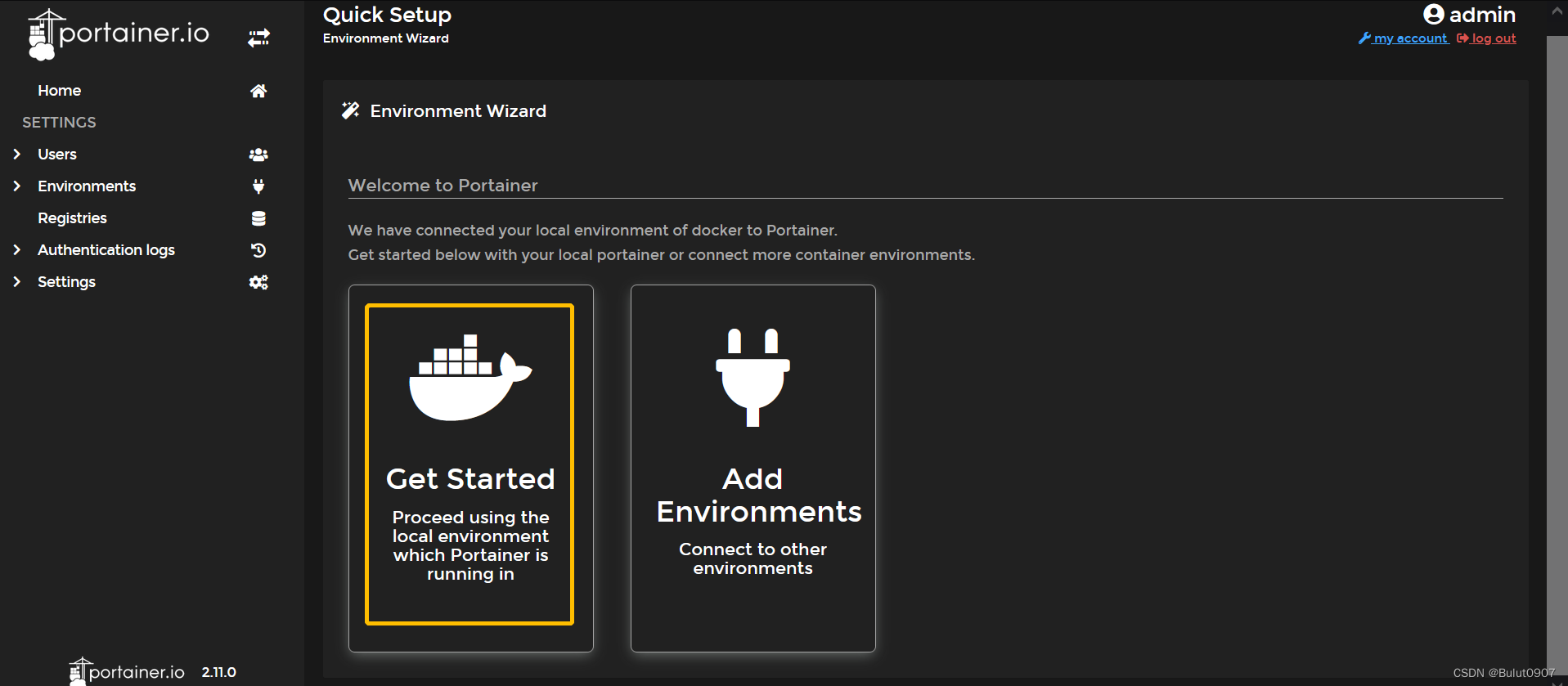Click the Users group icon
Image resolution: width=1568 pixels, height=686 pixels.
[258, 155]
